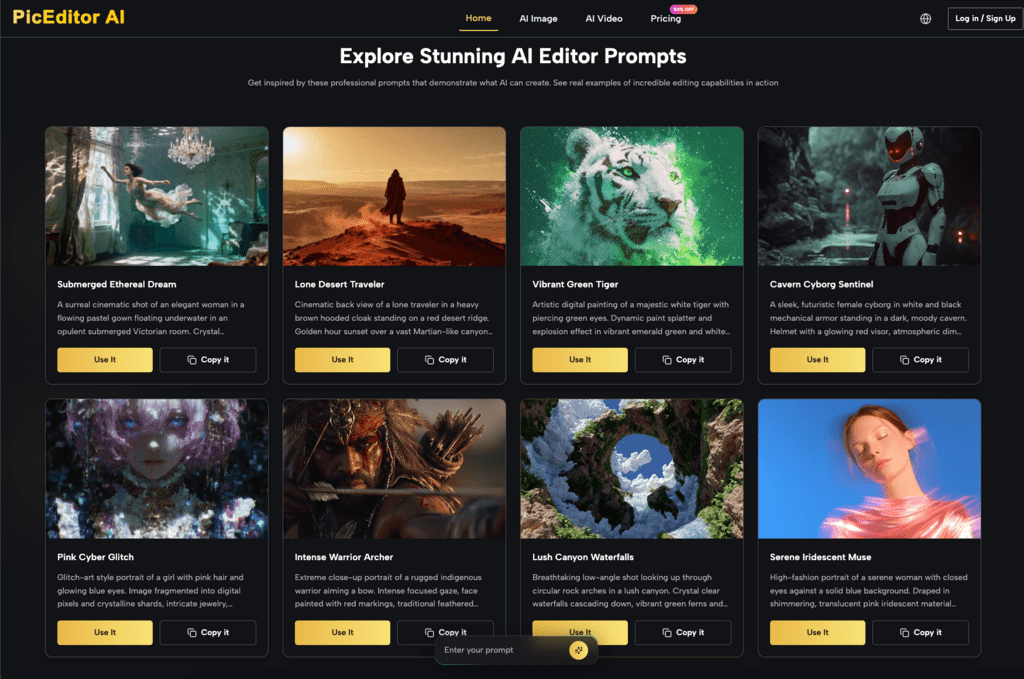Copy the Lush Canyon Waterfalls prompt

point(683,633)
